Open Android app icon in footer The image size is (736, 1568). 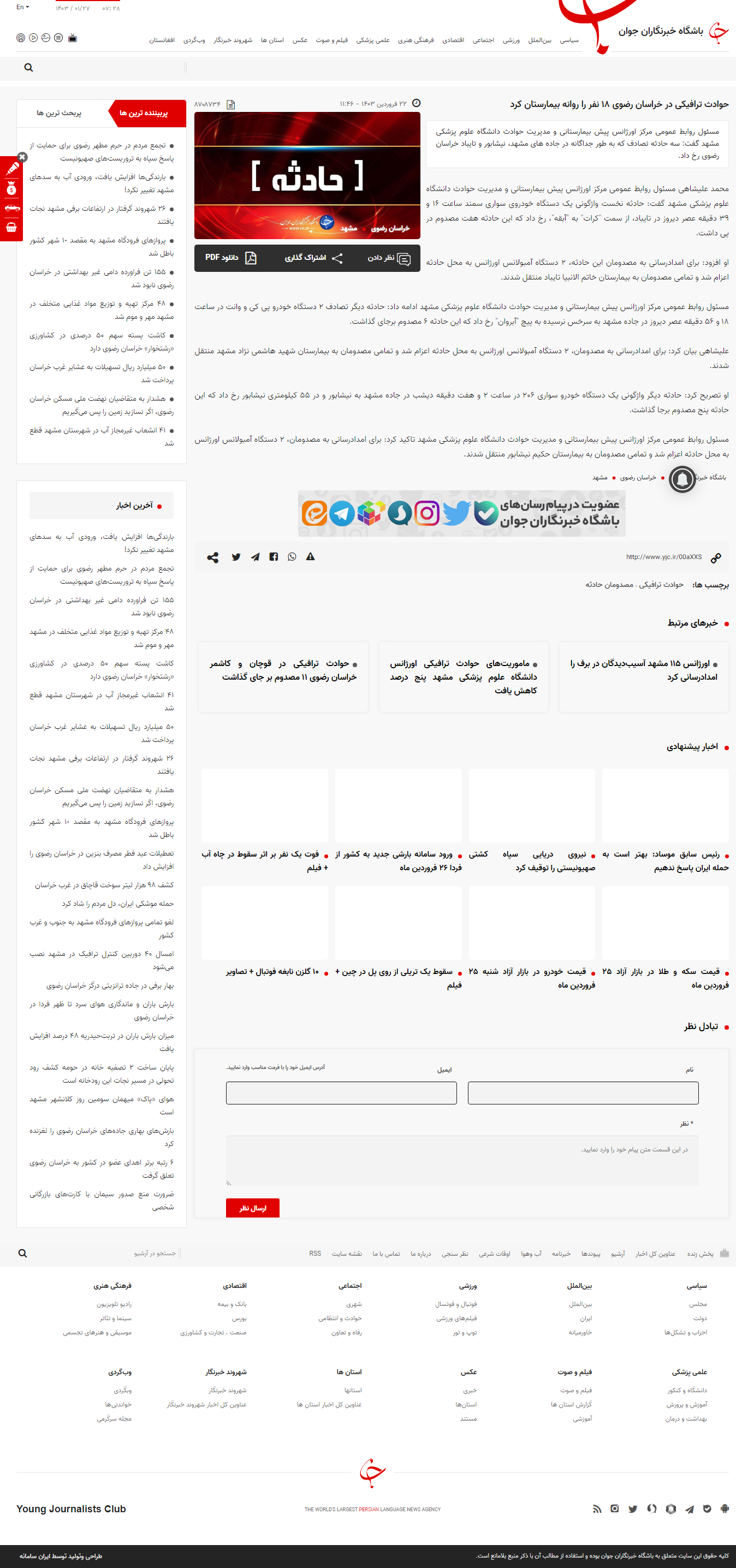pyautogui.click(x=725, y=1508)
